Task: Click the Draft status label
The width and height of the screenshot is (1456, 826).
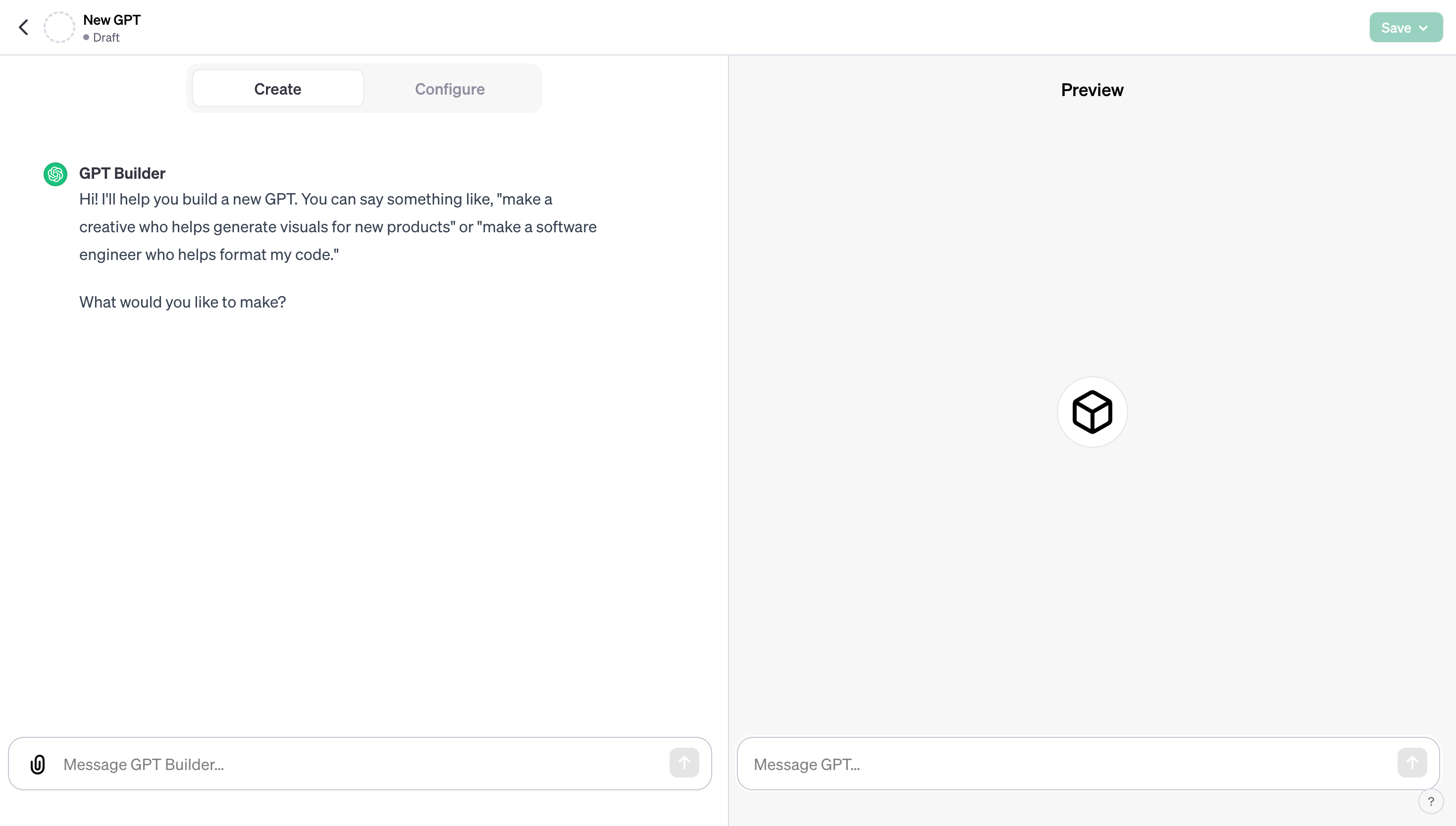Action: click(x=106, y=38)
